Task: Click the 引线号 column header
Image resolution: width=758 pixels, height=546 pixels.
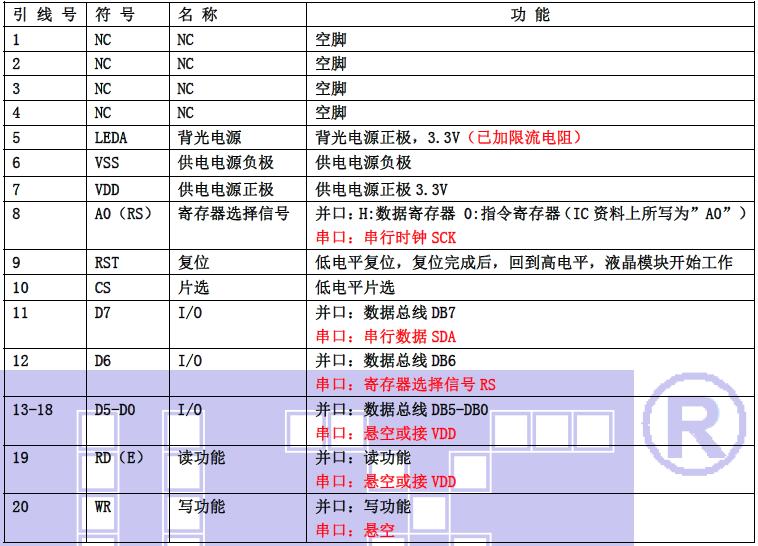Action: pyautogui.click(x=44, y=15)
